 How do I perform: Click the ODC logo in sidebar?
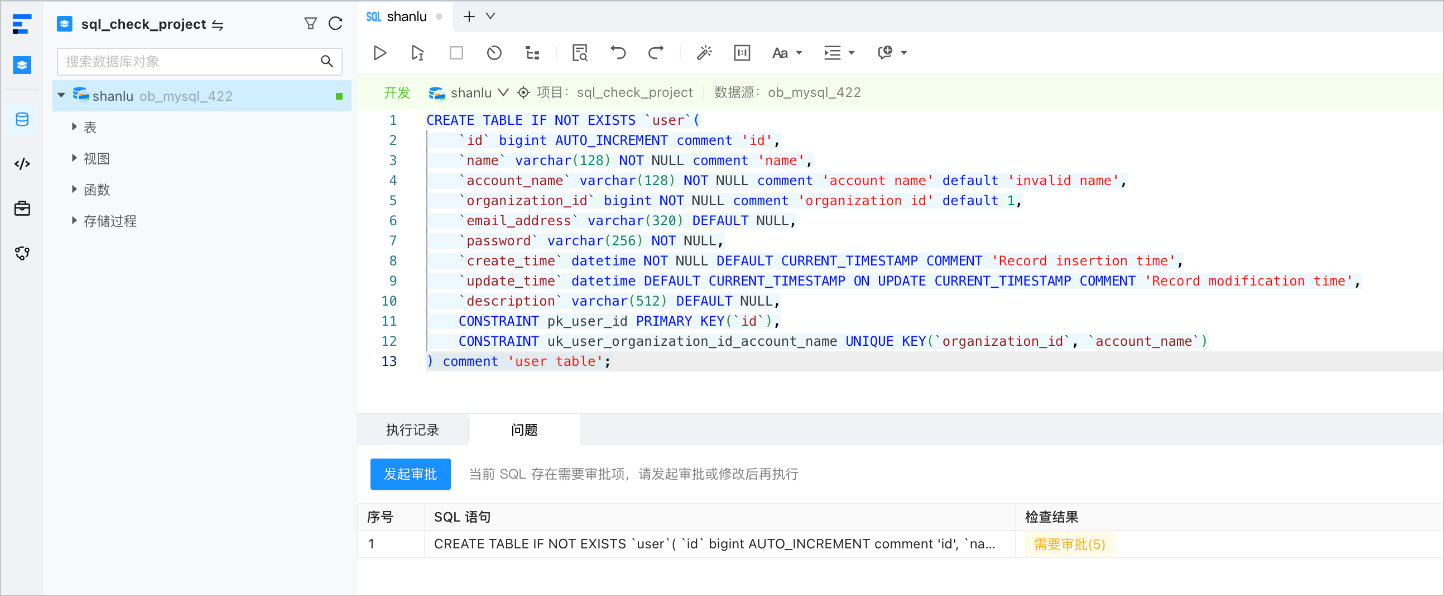pos(22,24)
